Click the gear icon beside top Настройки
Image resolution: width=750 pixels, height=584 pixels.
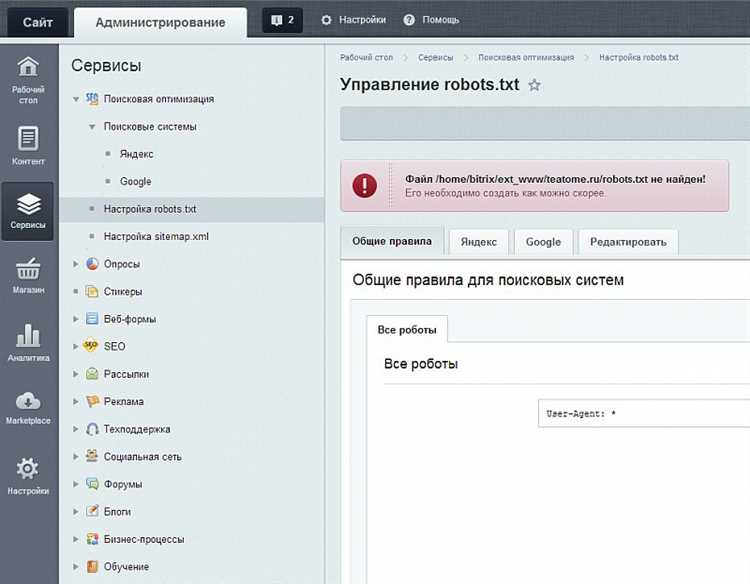[x=326, y=20]
